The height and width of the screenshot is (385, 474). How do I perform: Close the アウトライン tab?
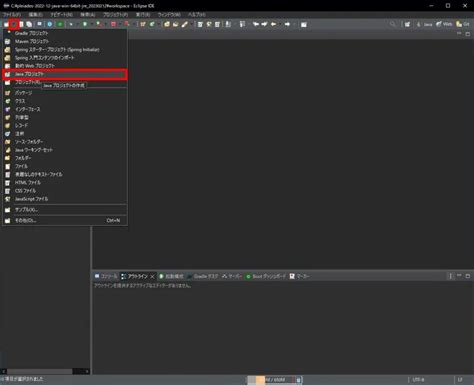click(152, 276)
